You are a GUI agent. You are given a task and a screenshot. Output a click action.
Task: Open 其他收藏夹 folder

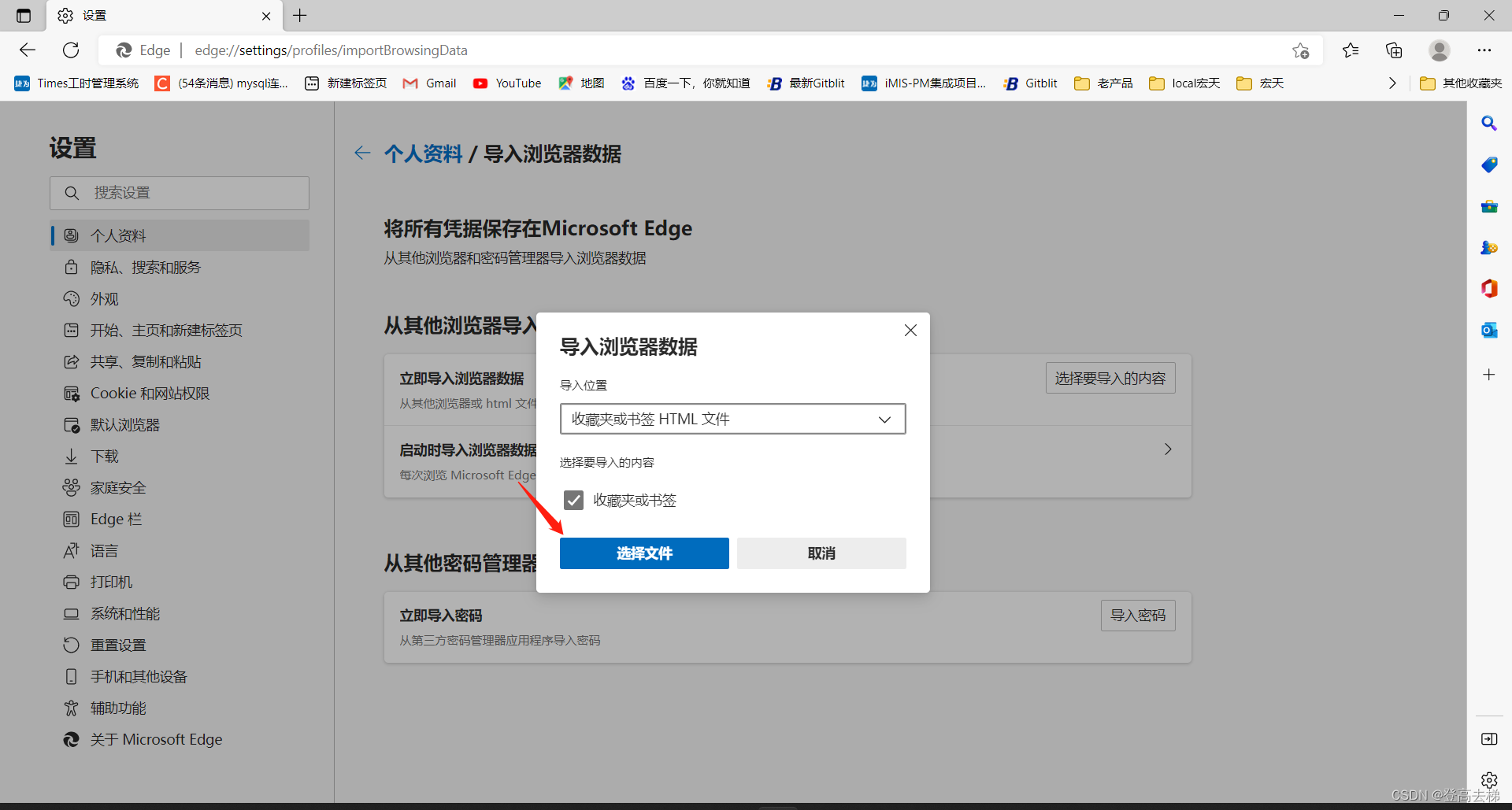pos(1461,83)
